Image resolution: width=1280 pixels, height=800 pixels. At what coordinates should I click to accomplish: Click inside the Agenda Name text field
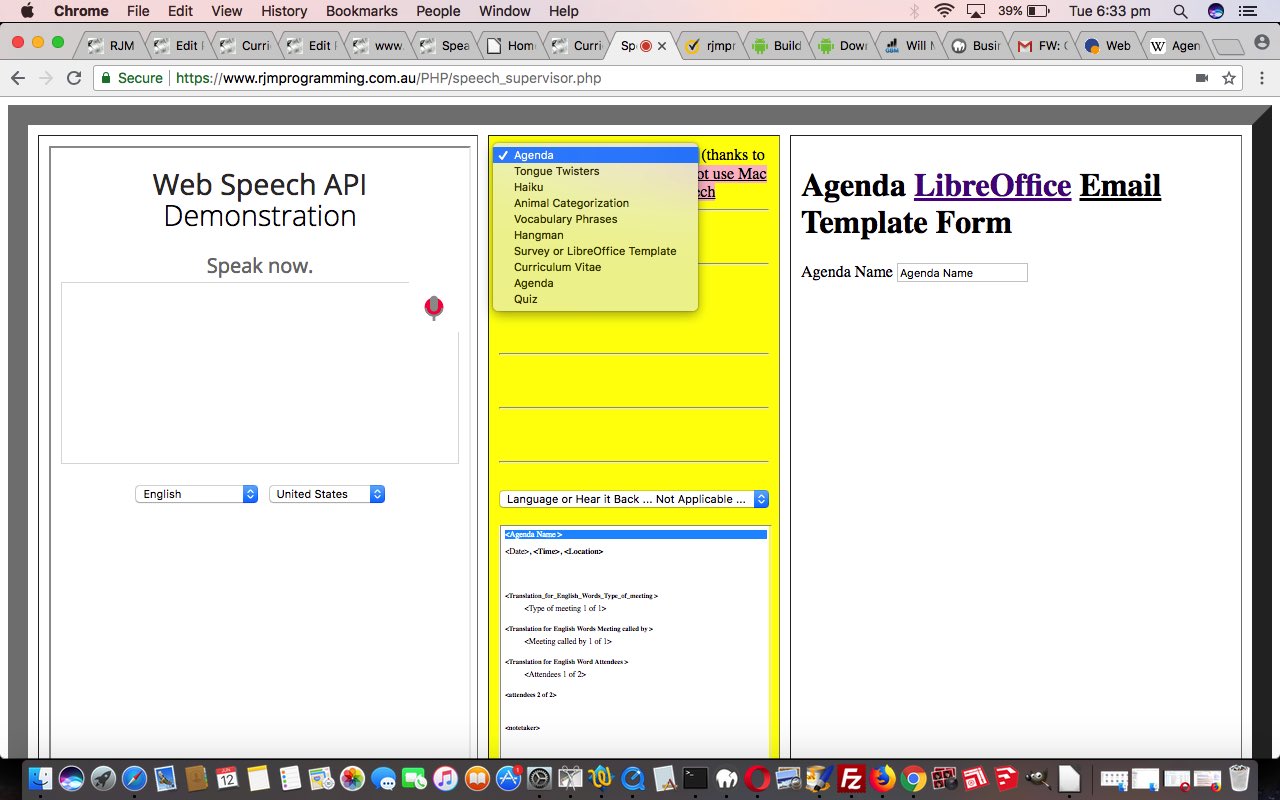point(961,272)
